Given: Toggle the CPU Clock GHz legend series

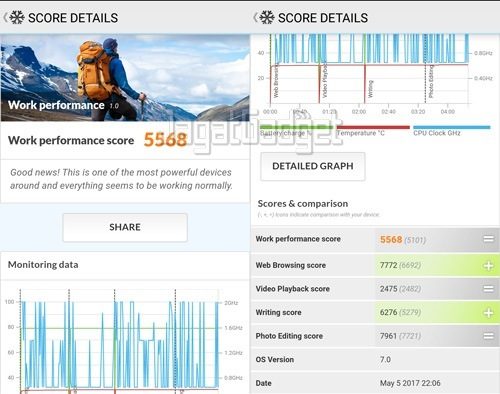Looking at the screenshot, I should pos(452,131).
